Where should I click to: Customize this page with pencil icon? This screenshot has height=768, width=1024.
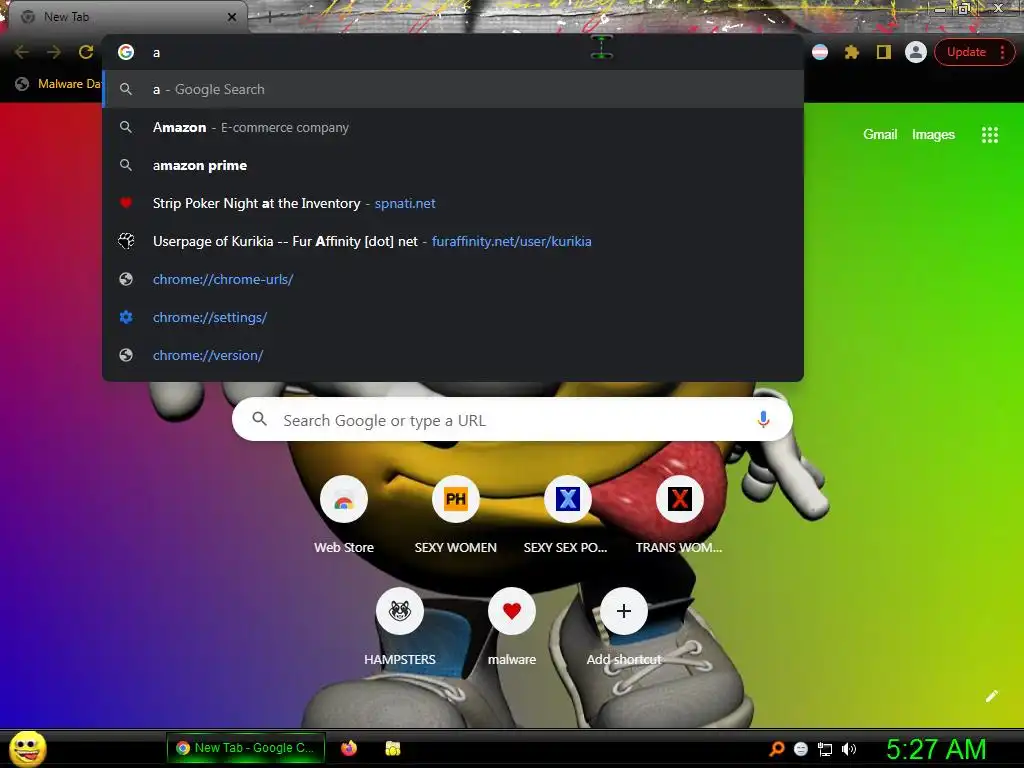[x=991, y=696]
